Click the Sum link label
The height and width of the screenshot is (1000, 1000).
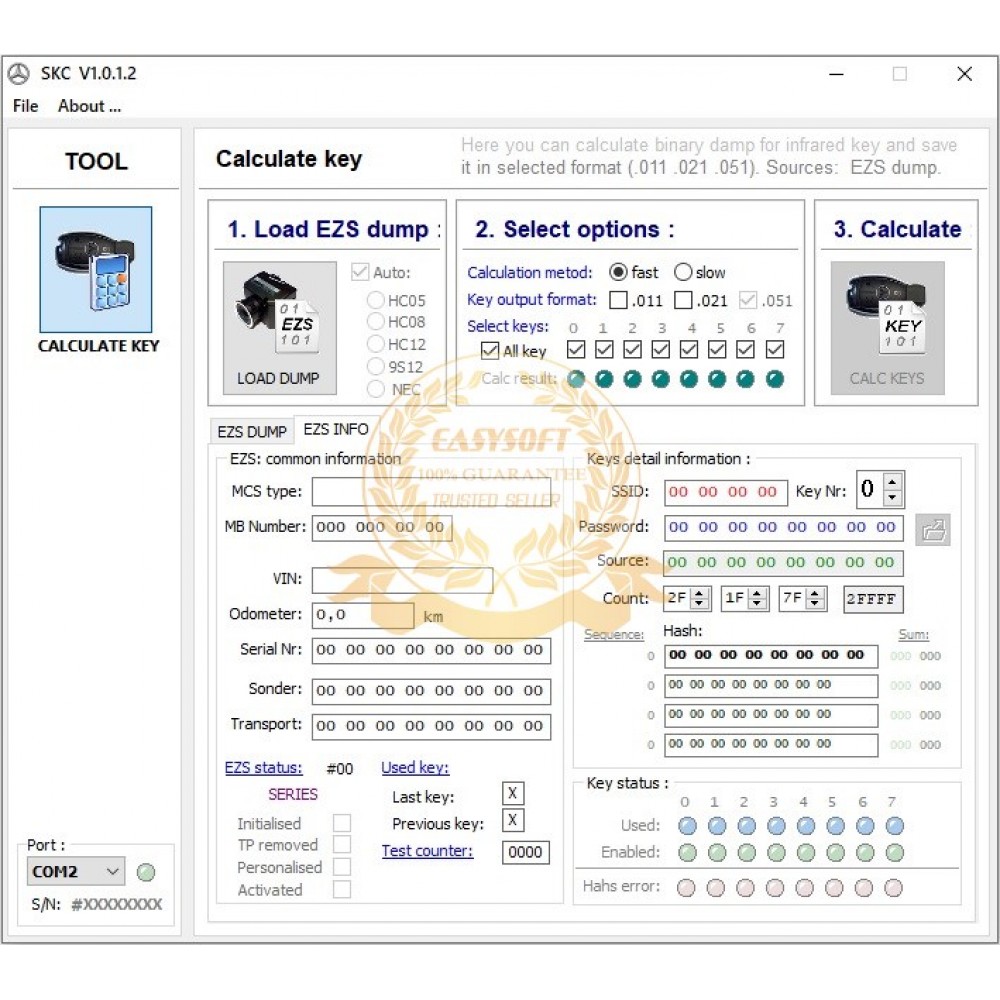click(x=914, y=635)
